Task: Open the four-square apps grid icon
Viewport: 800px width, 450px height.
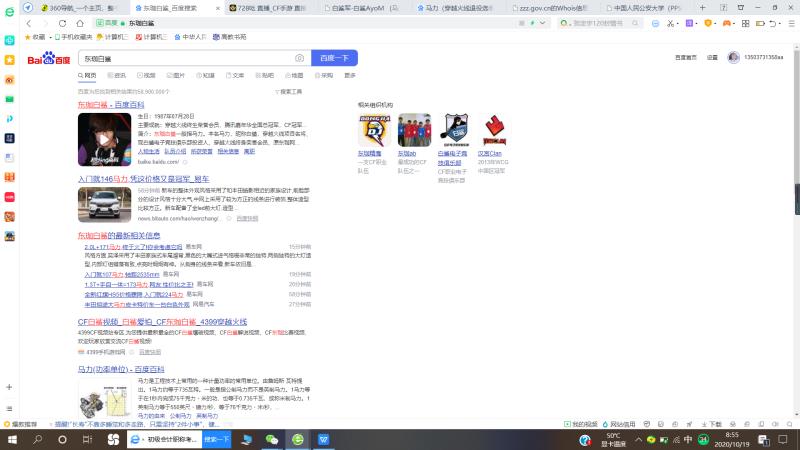Action: point(745,23)
